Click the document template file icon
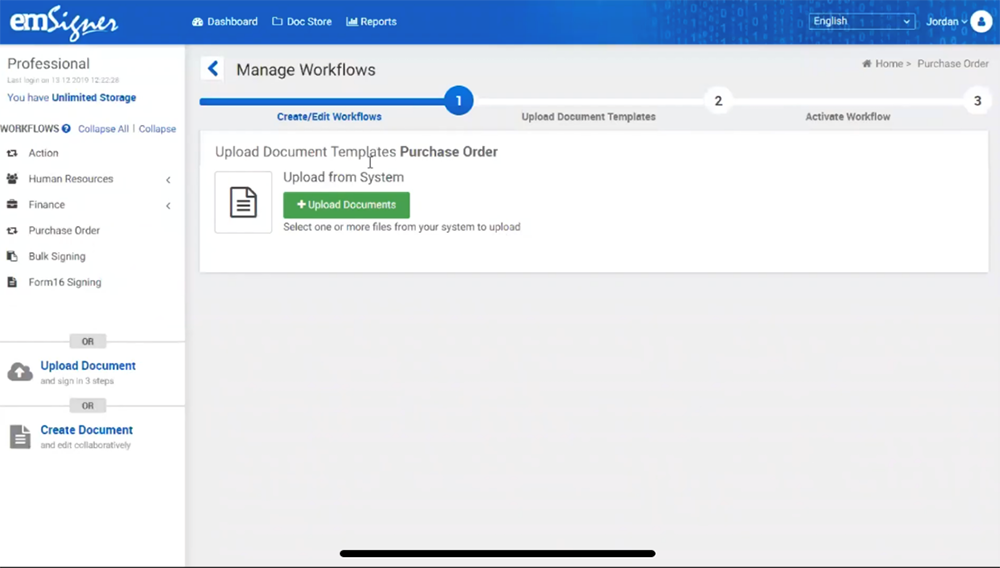 tap(243, 203)
